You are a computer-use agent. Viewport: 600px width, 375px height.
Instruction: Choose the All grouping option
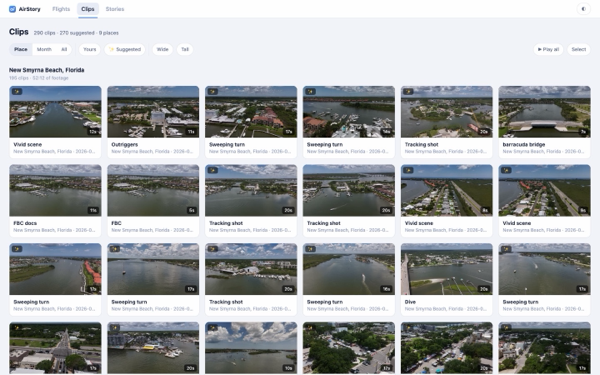(64, 49)
